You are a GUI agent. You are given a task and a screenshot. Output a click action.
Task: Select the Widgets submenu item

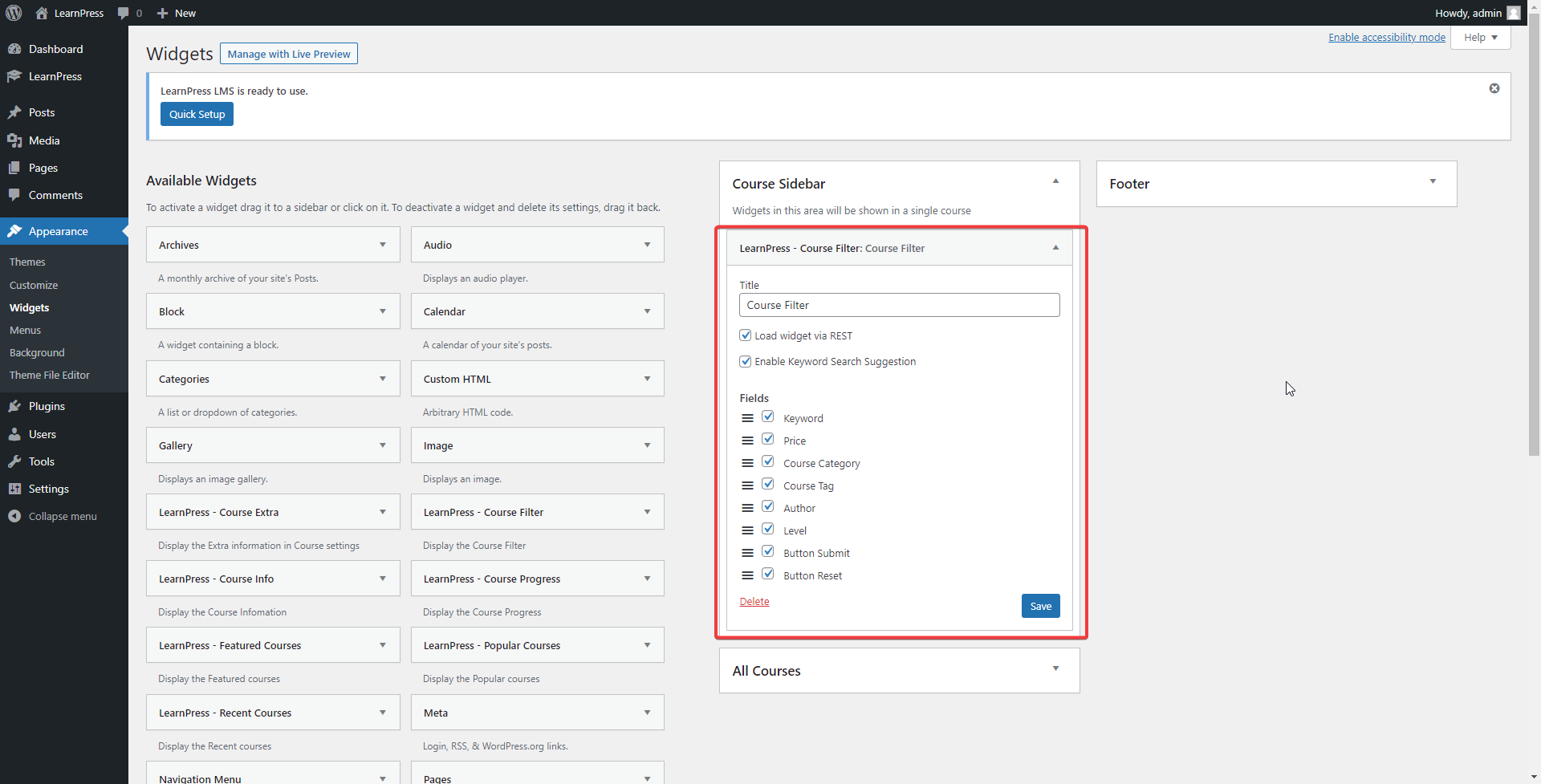(x=30, y=307)
